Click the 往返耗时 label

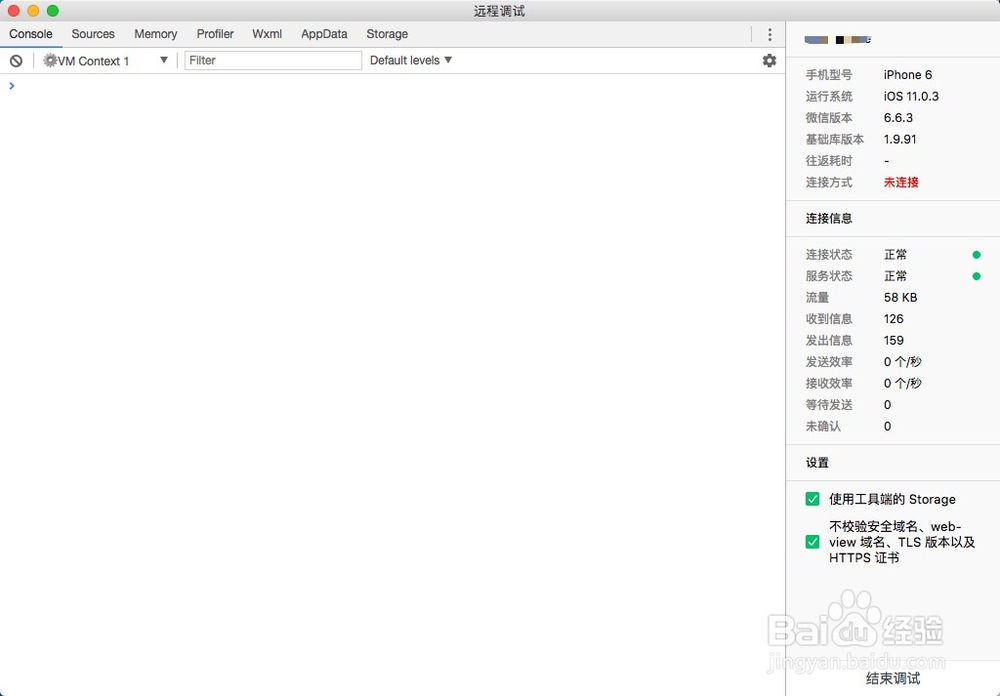point(828,161)
